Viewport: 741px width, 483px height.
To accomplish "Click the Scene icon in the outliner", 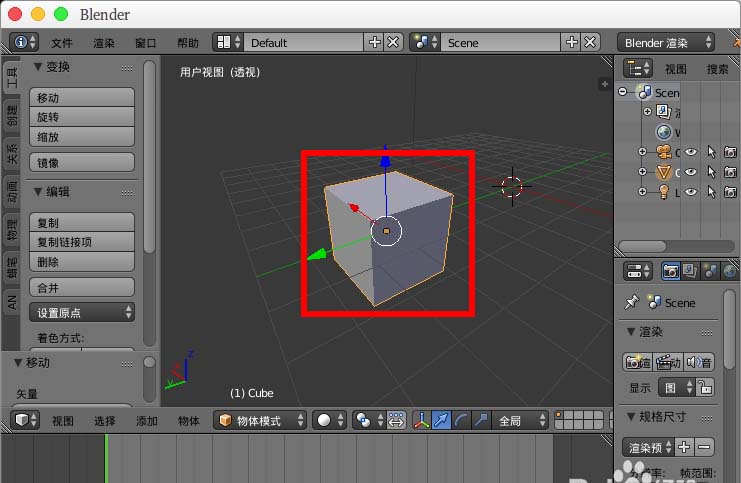I will (644, 92).
